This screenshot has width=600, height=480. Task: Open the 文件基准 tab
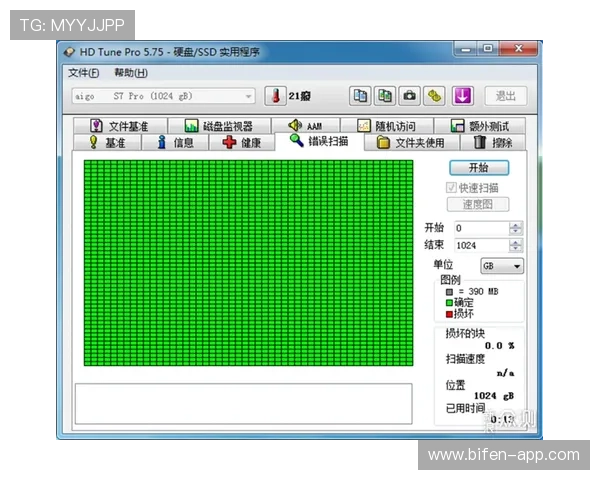click(x=120, y=126)
